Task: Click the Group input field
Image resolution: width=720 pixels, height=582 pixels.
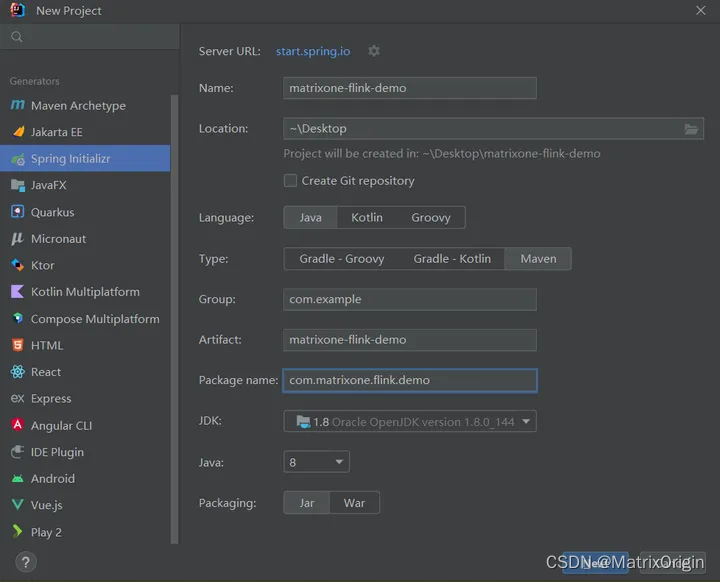Action: (x=410, y=299)
